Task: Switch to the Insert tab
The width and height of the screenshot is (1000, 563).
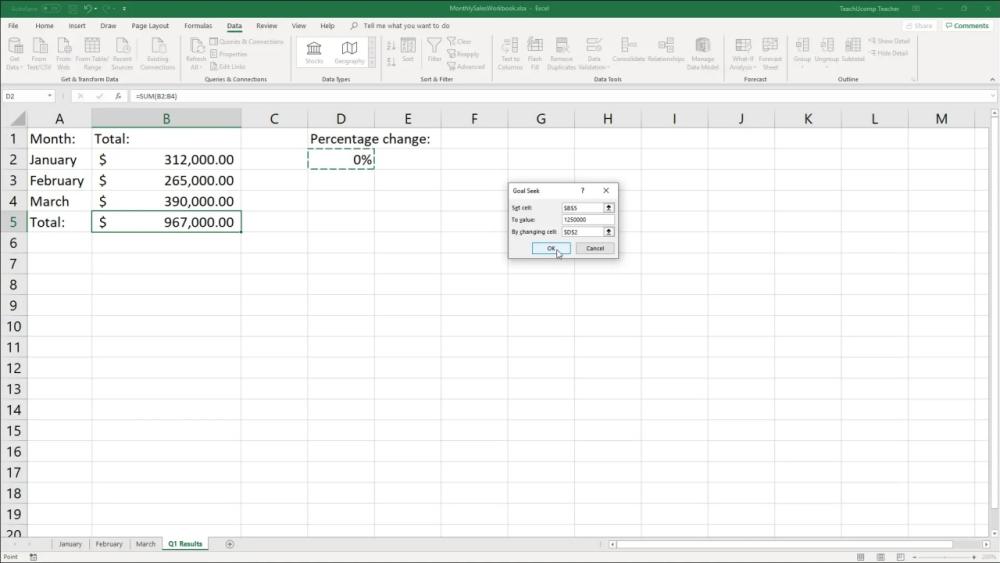Action: [x=77, y=26]
